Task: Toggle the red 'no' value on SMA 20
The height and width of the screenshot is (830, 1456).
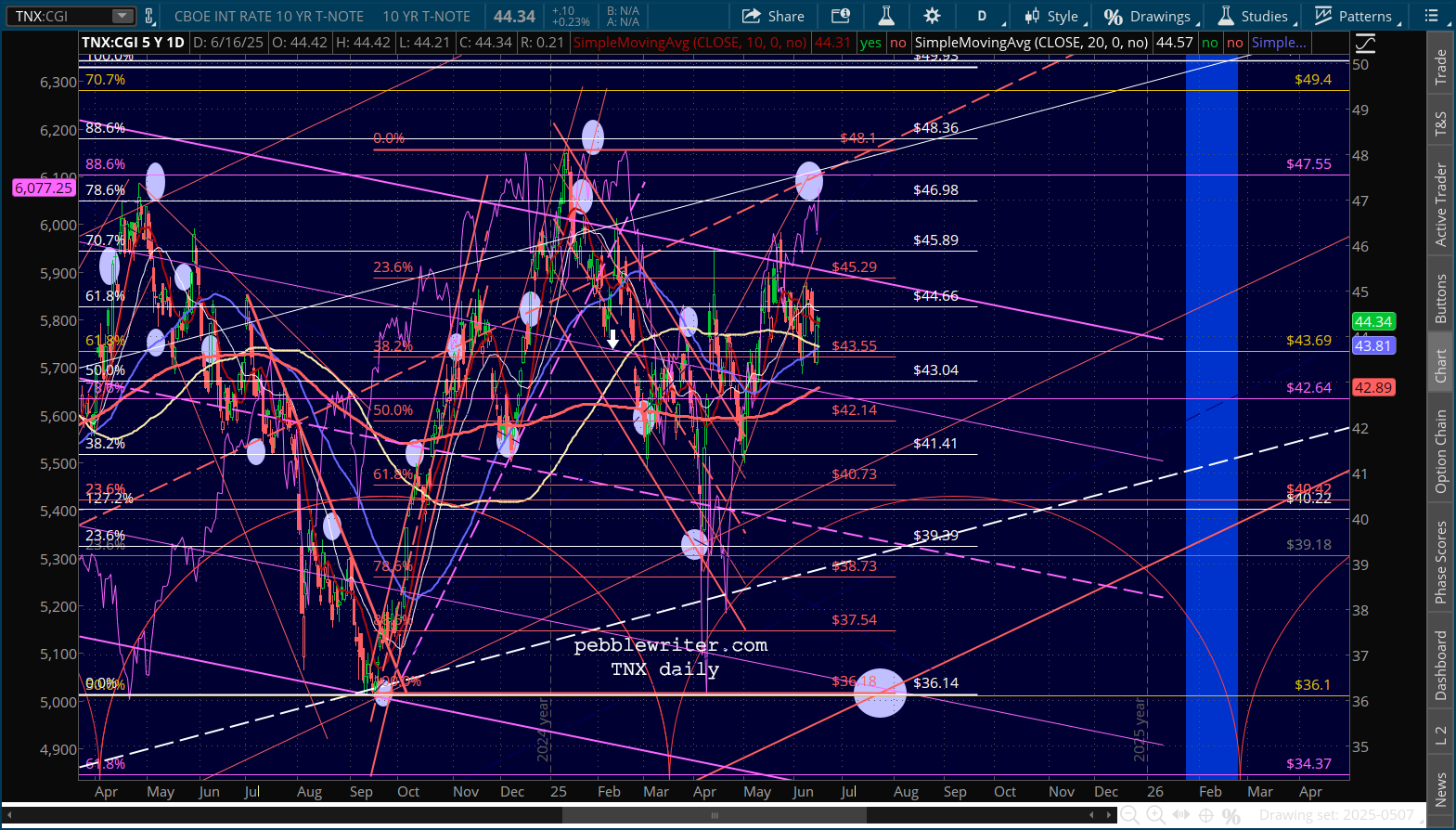Action: (x=1234, y=43)
